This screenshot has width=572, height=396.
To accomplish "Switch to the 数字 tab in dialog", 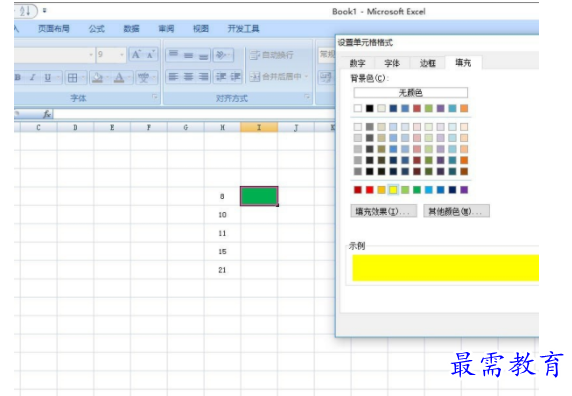I will [x=357, y=63].
